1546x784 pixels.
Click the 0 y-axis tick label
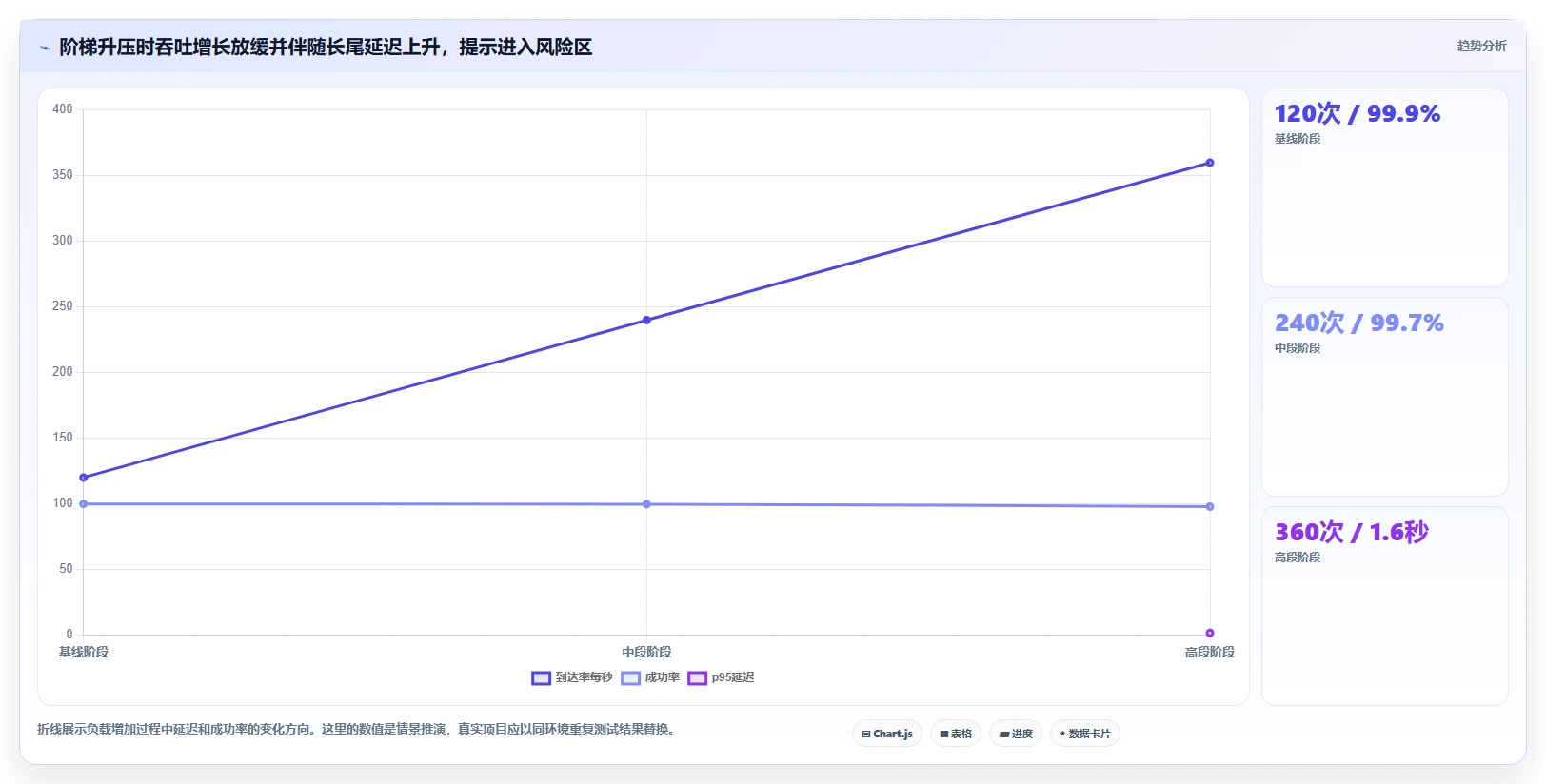tap(69, 635)
